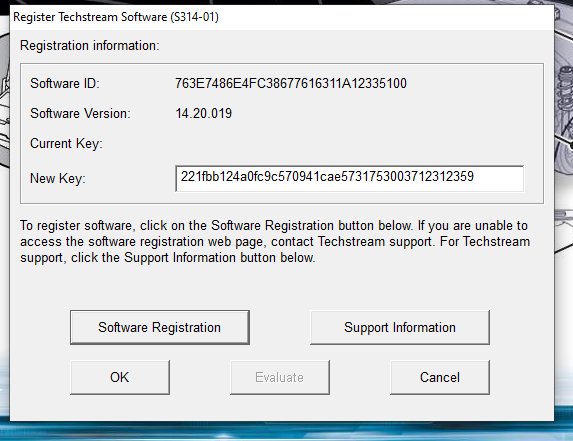The width and height of the screenshot is (573, 441).
Task: Click the 'Registration information:' heading label
Action: pos(90,46)
